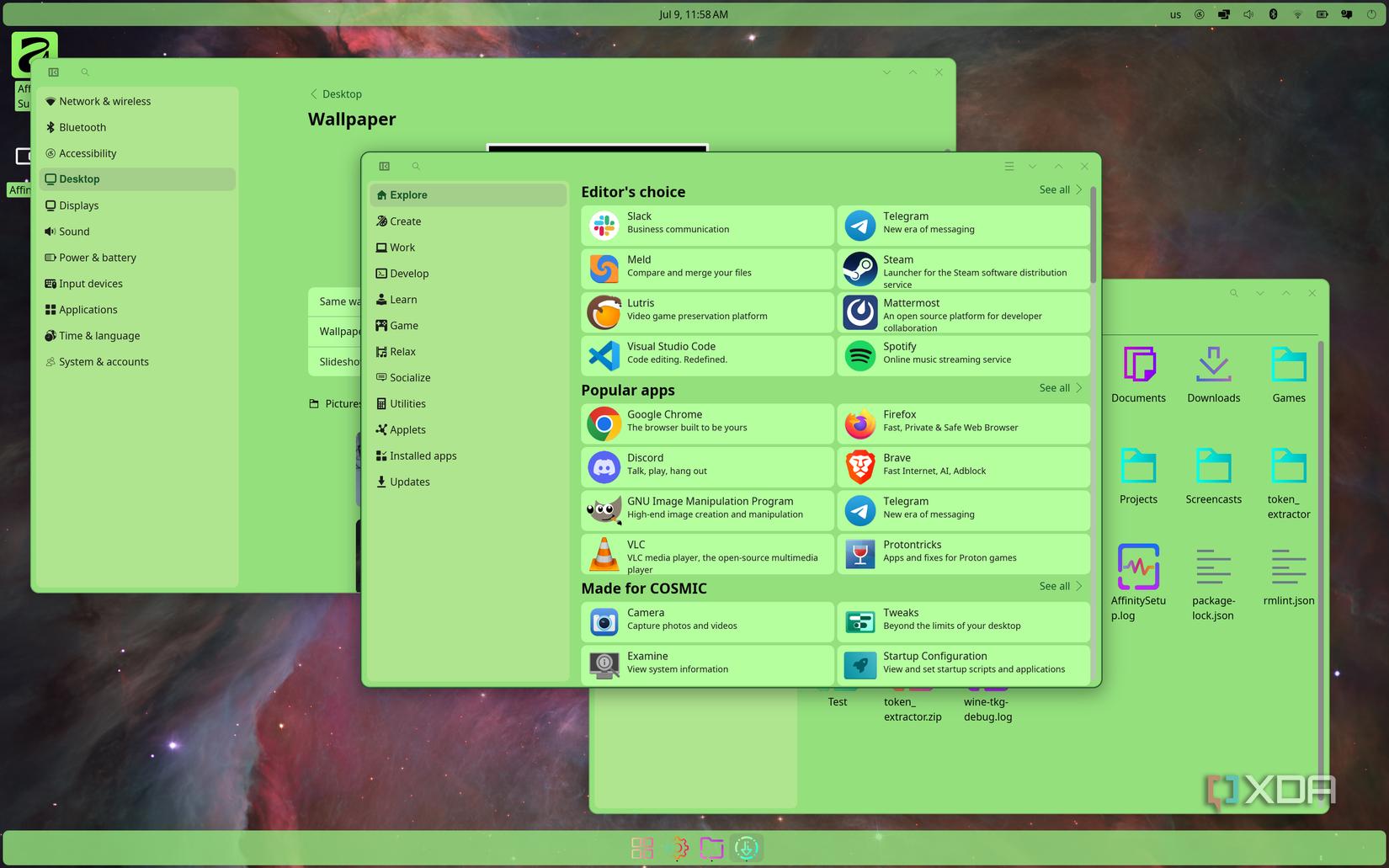Open Sound settings
This screenshot has width=1389, height=868.
point(137,231)
